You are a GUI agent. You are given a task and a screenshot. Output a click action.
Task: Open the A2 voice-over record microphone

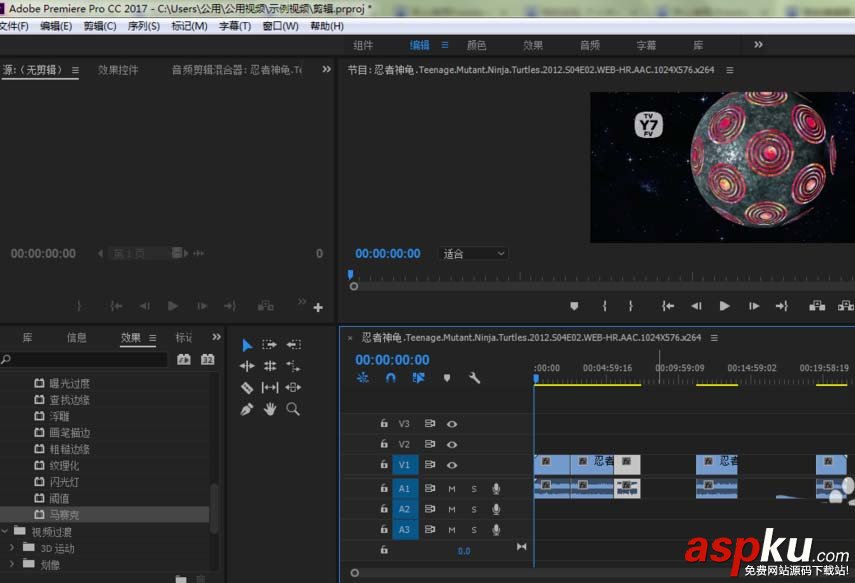tap(496, 509)
